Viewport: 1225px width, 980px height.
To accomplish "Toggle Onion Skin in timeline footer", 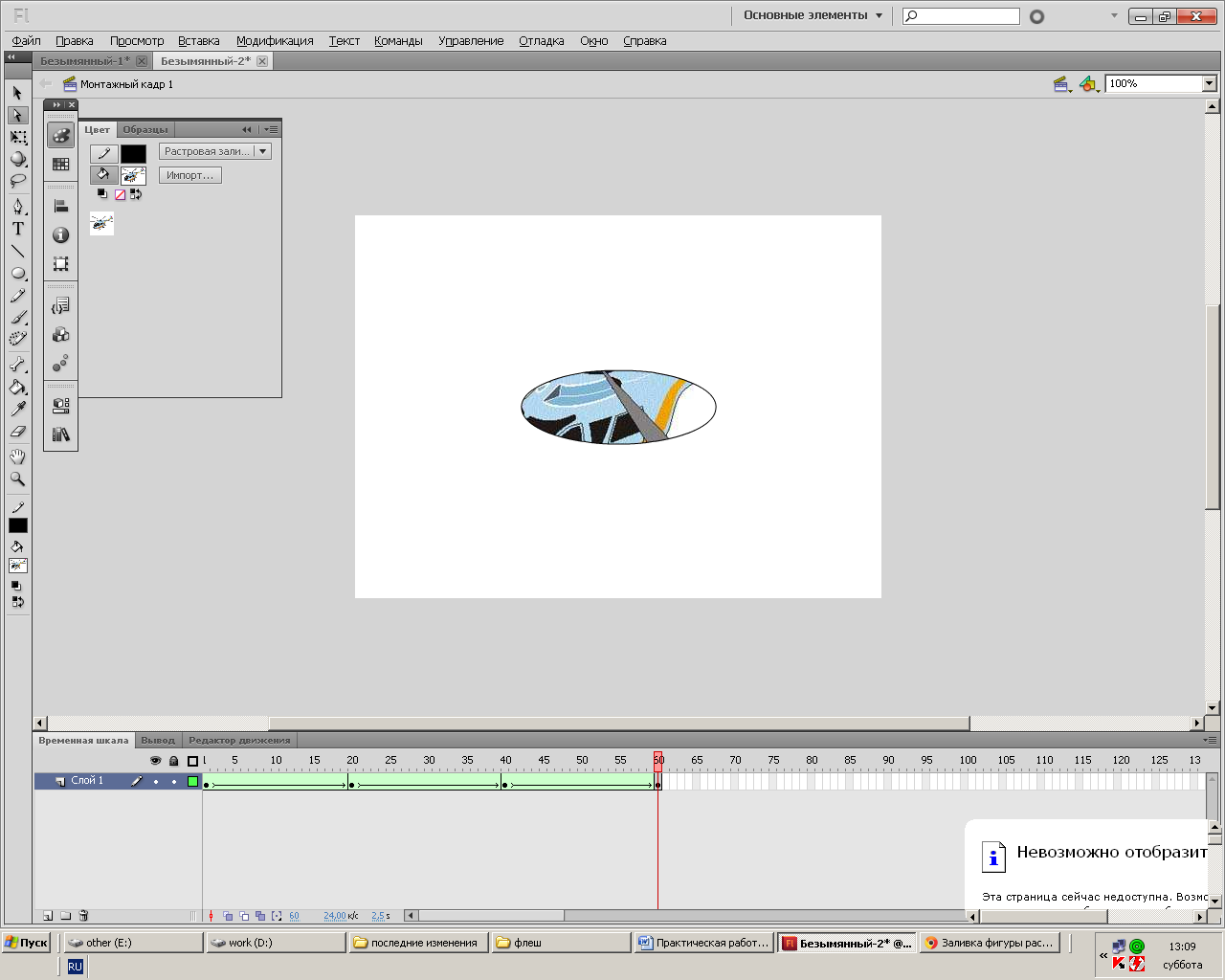I will [228, 916].
